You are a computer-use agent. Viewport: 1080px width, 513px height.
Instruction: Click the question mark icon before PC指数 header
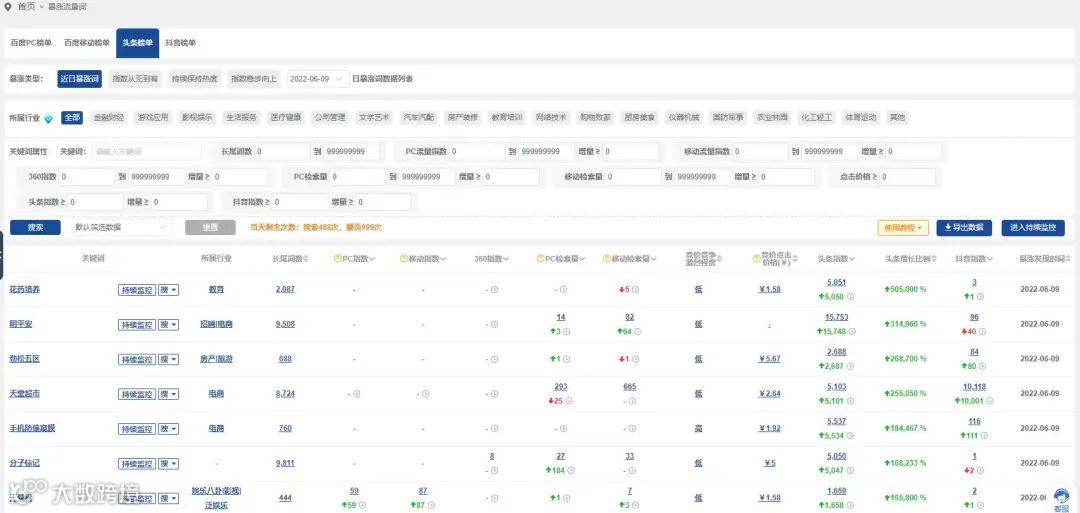338,259
